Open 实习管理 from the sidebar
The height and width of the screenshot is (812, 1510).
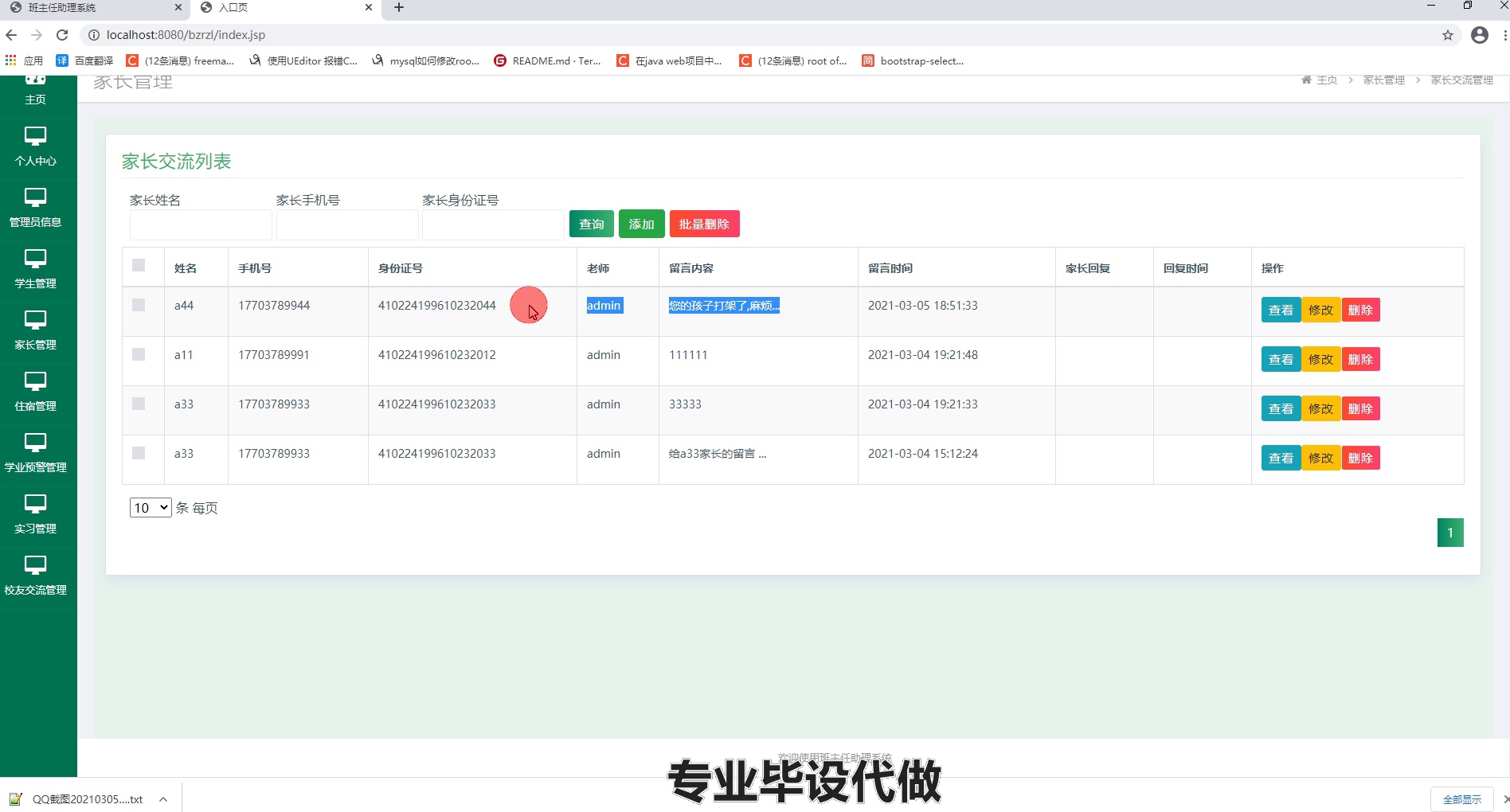tap(36, 515)
